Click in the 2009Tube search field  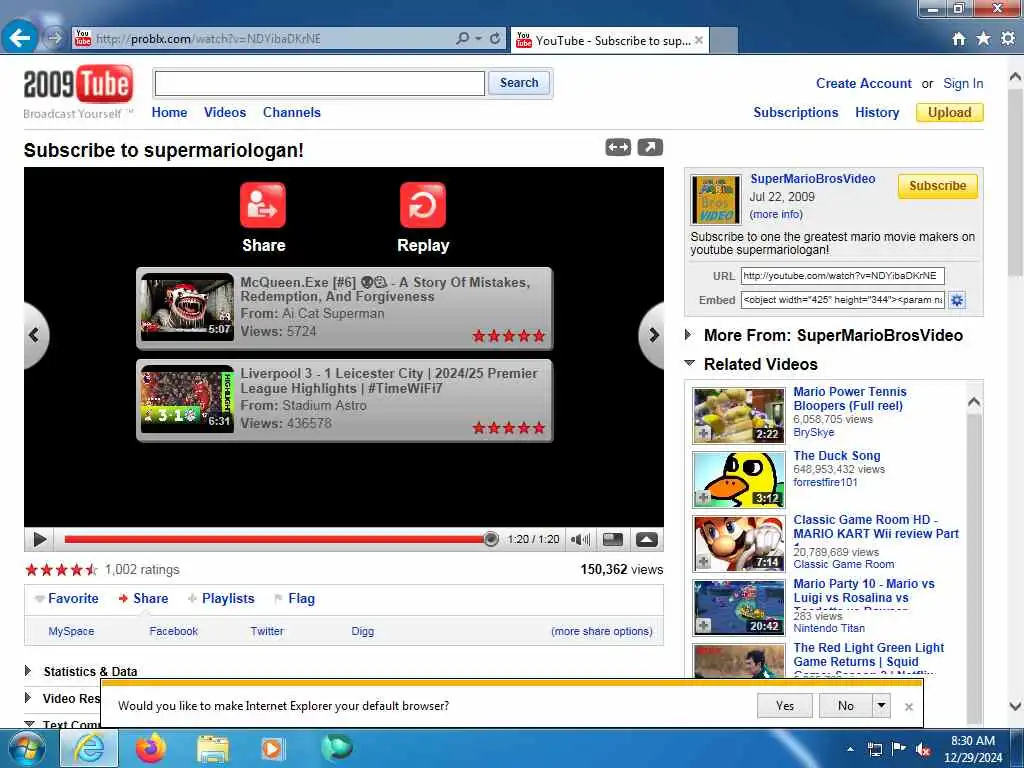pos(319,83)
